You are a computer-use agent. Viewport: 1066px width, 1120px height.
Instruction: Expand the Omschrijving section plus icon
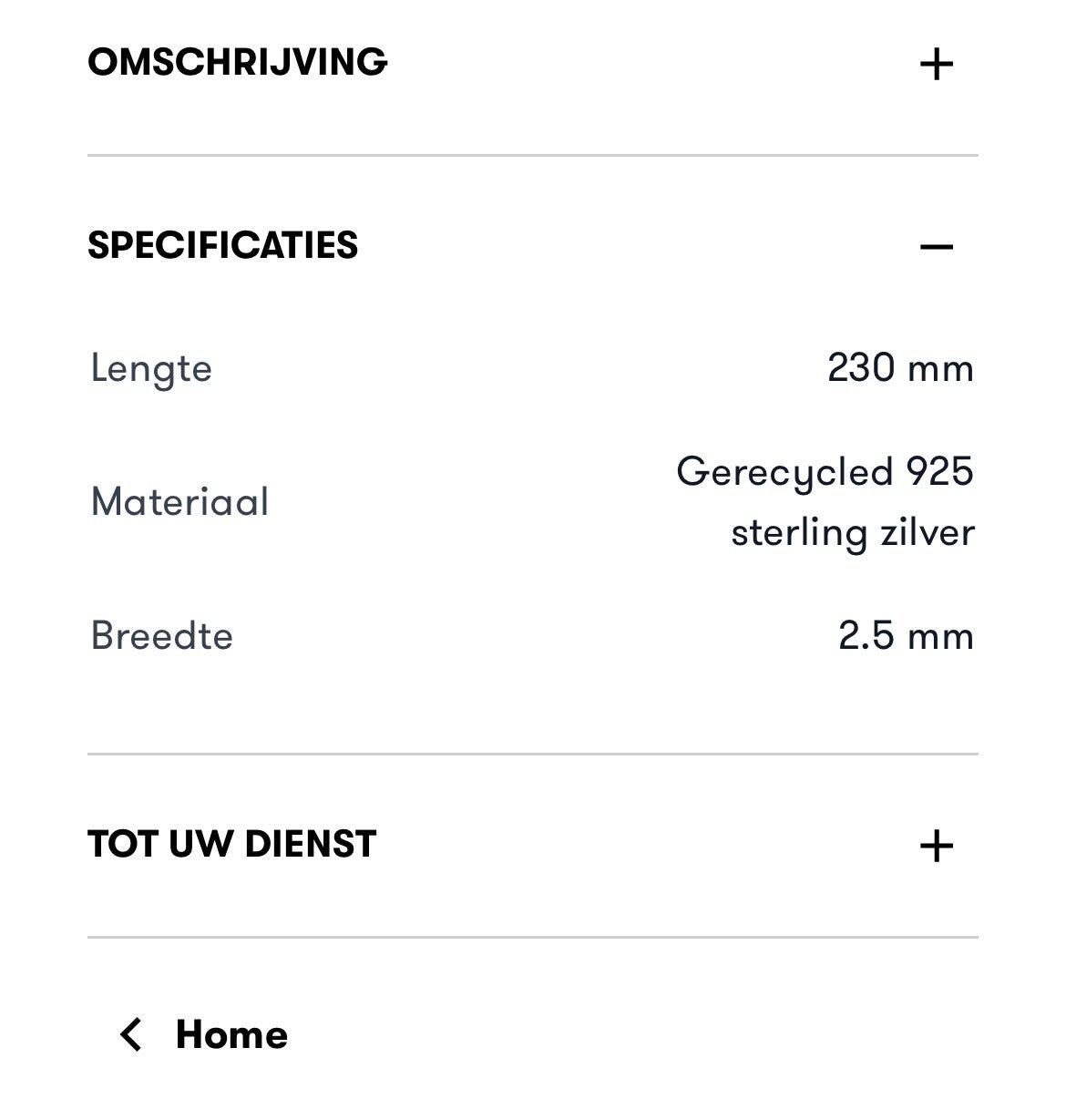(936, 65)
